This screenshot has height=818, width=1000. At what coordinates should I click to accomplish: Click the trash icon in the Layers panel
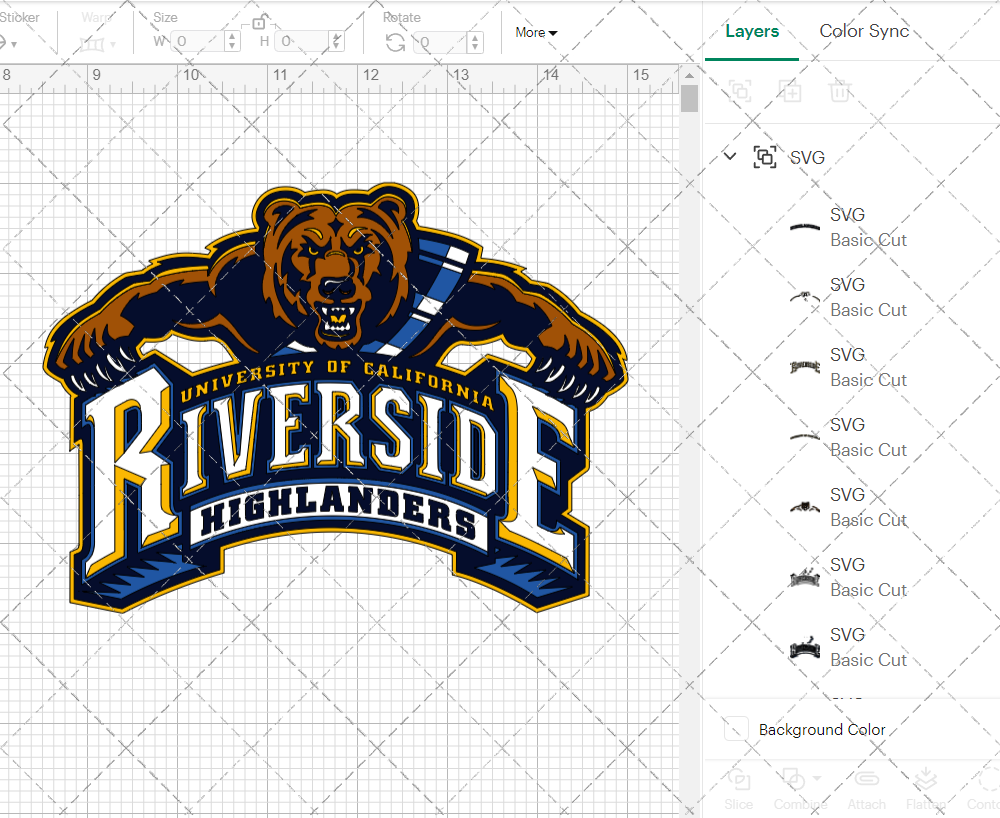coord(840,91)
